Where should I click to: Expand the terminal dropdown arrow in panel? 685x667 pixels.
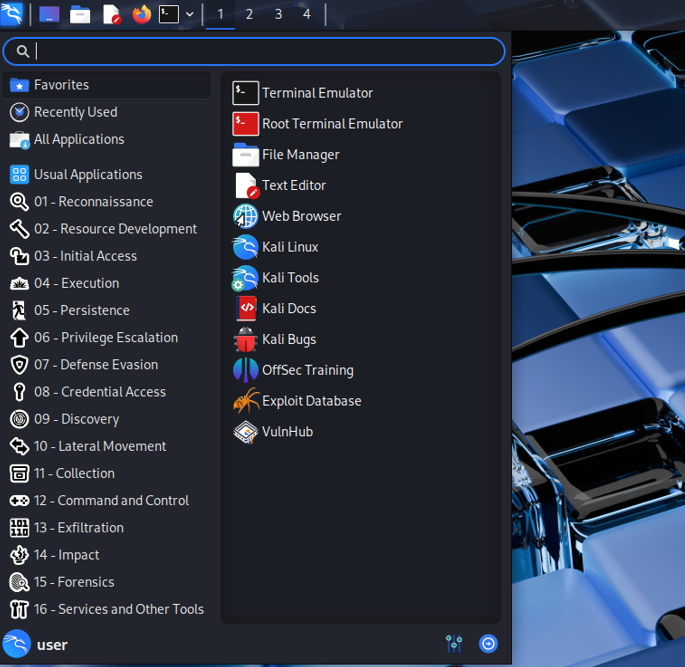[190, 15]
